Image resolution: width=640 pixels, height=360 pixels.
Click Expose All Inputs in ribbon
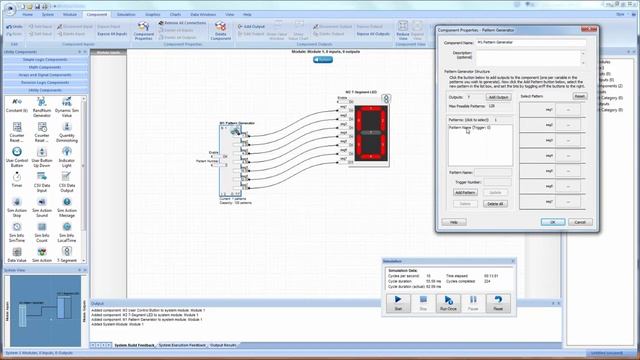(112, 34)
